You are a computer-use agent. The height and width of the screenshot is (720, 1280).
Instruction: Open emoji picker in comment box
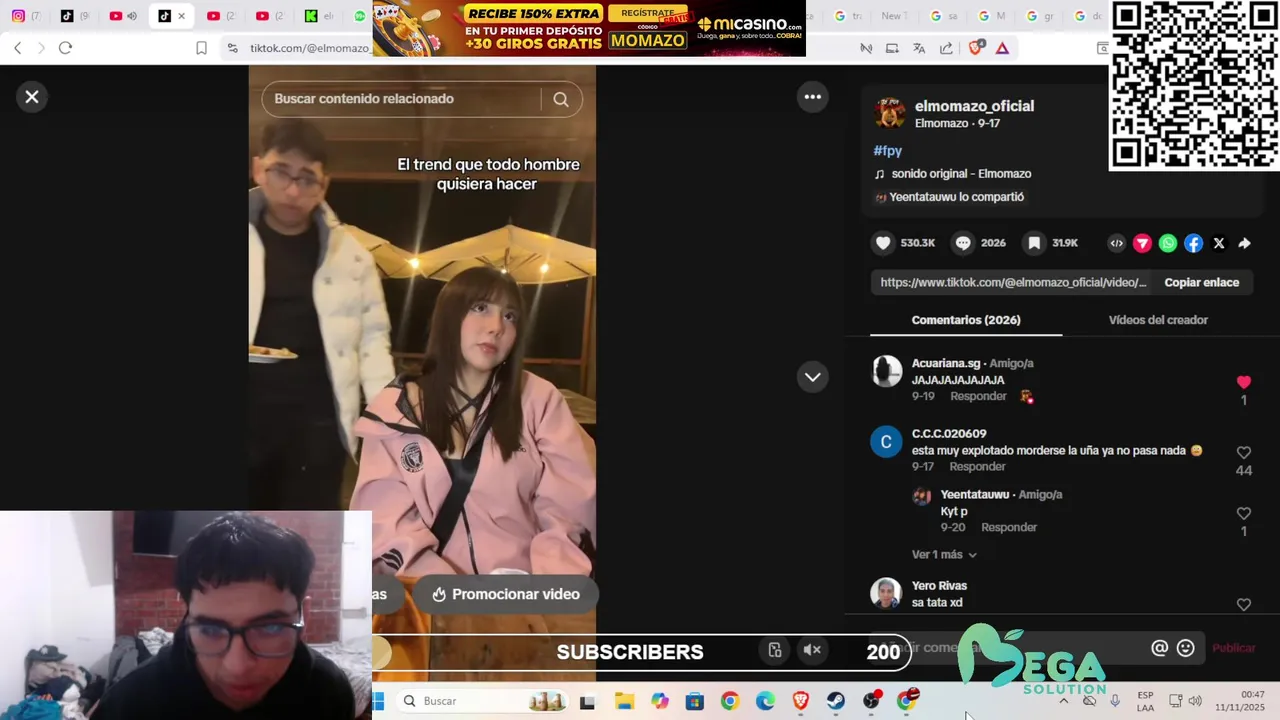point(1186,648)
